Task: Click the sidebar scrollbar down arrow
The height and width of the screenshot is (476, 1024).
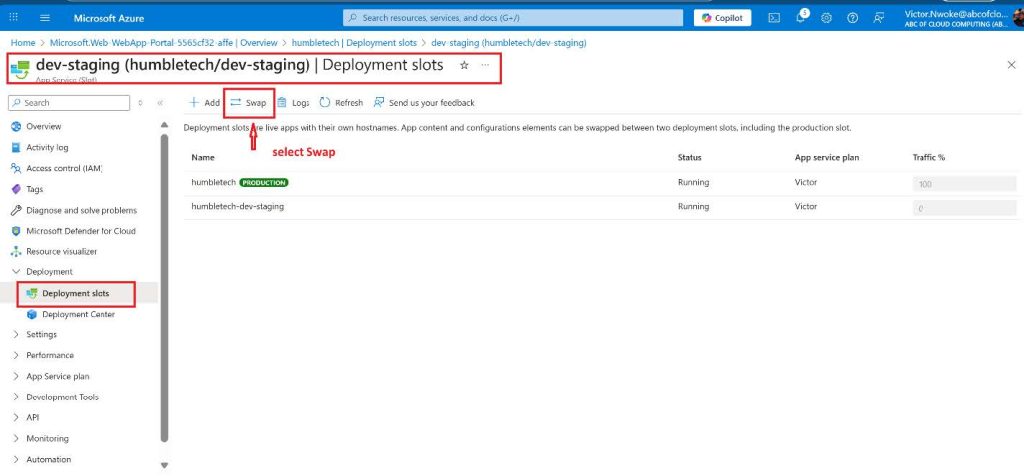Action: (x=165, y=466)
